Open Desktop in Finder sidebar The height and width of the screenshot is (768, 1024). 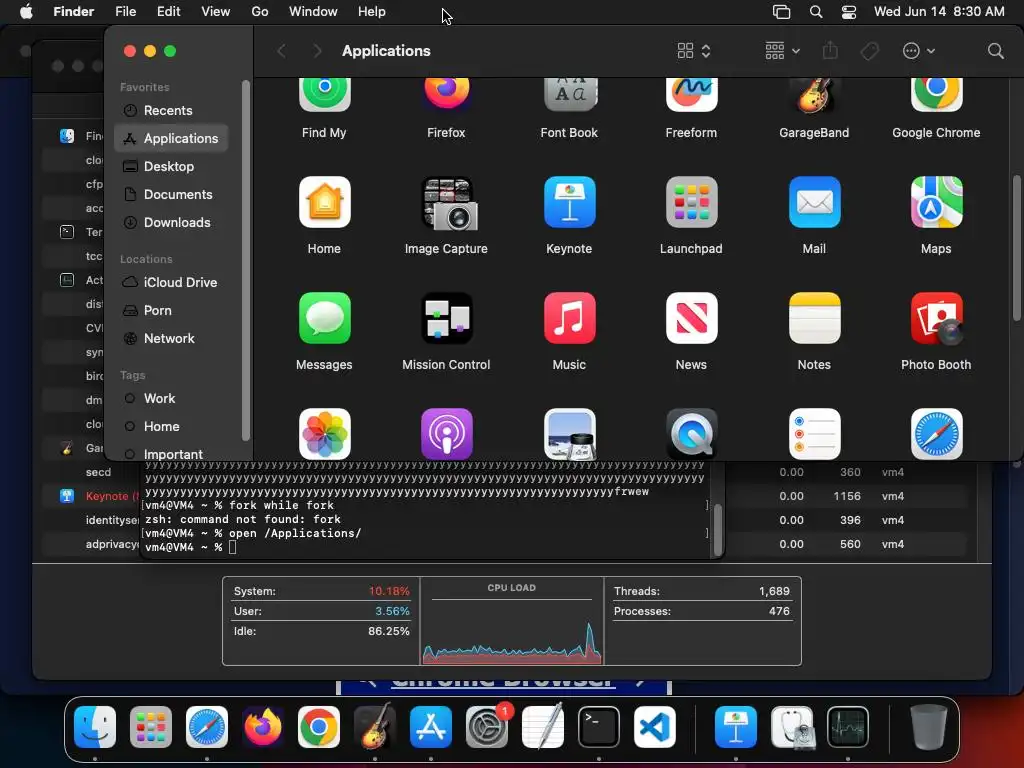coord(172,167)
